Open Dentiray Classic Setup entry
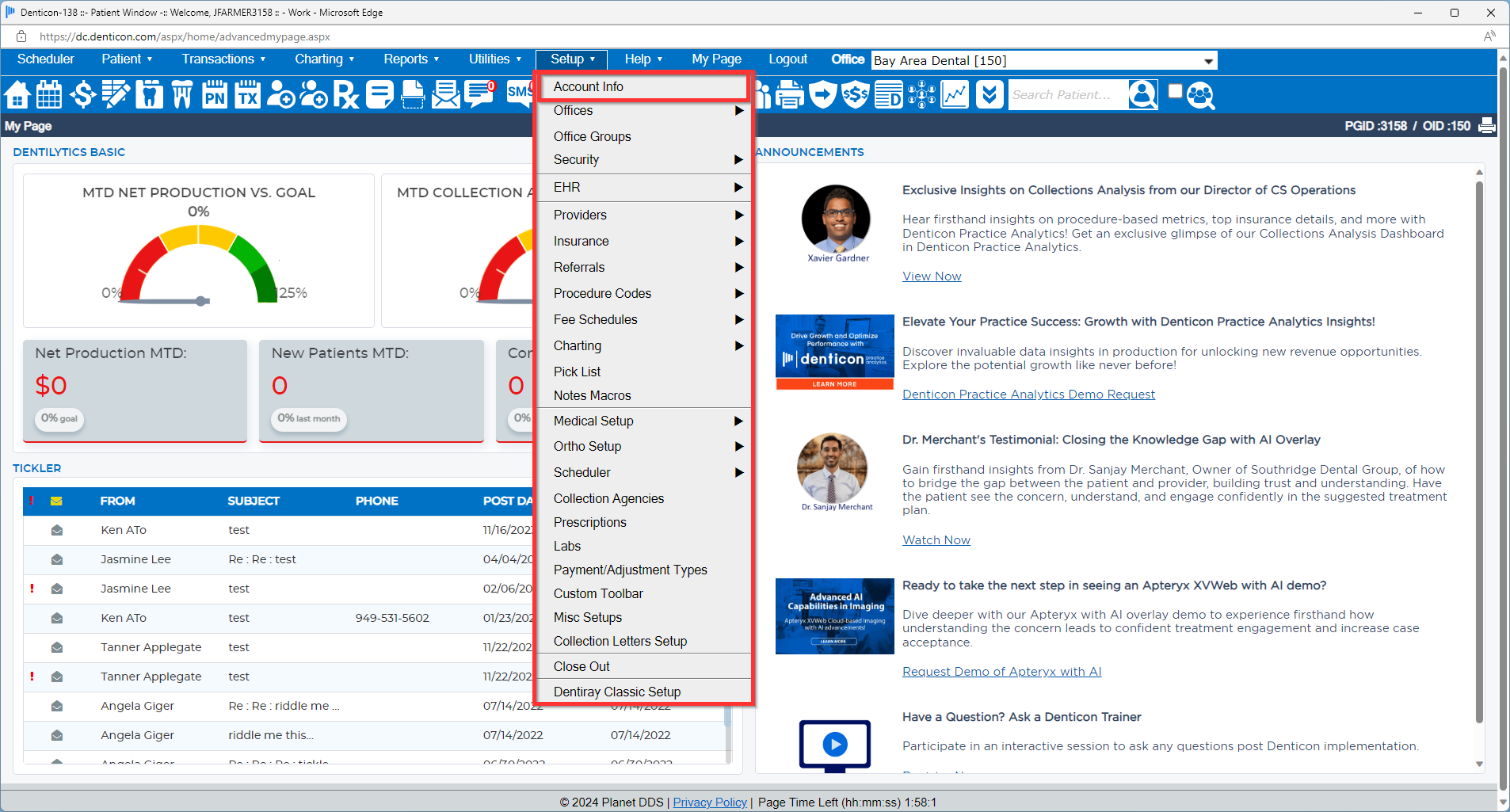 (x=645, y=692)
